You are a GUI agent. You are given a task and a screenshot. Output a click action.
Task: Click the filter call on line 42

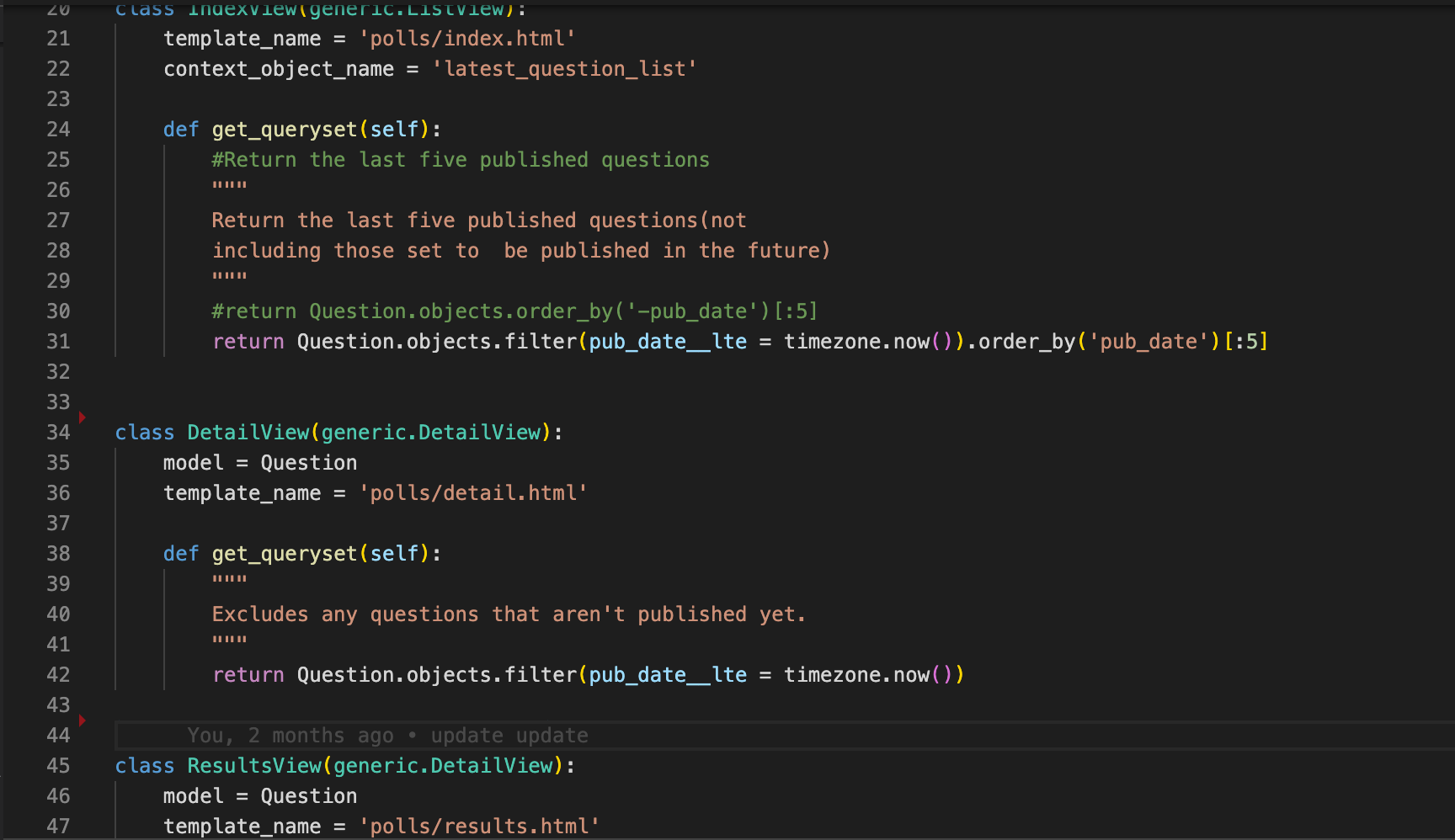540,675
